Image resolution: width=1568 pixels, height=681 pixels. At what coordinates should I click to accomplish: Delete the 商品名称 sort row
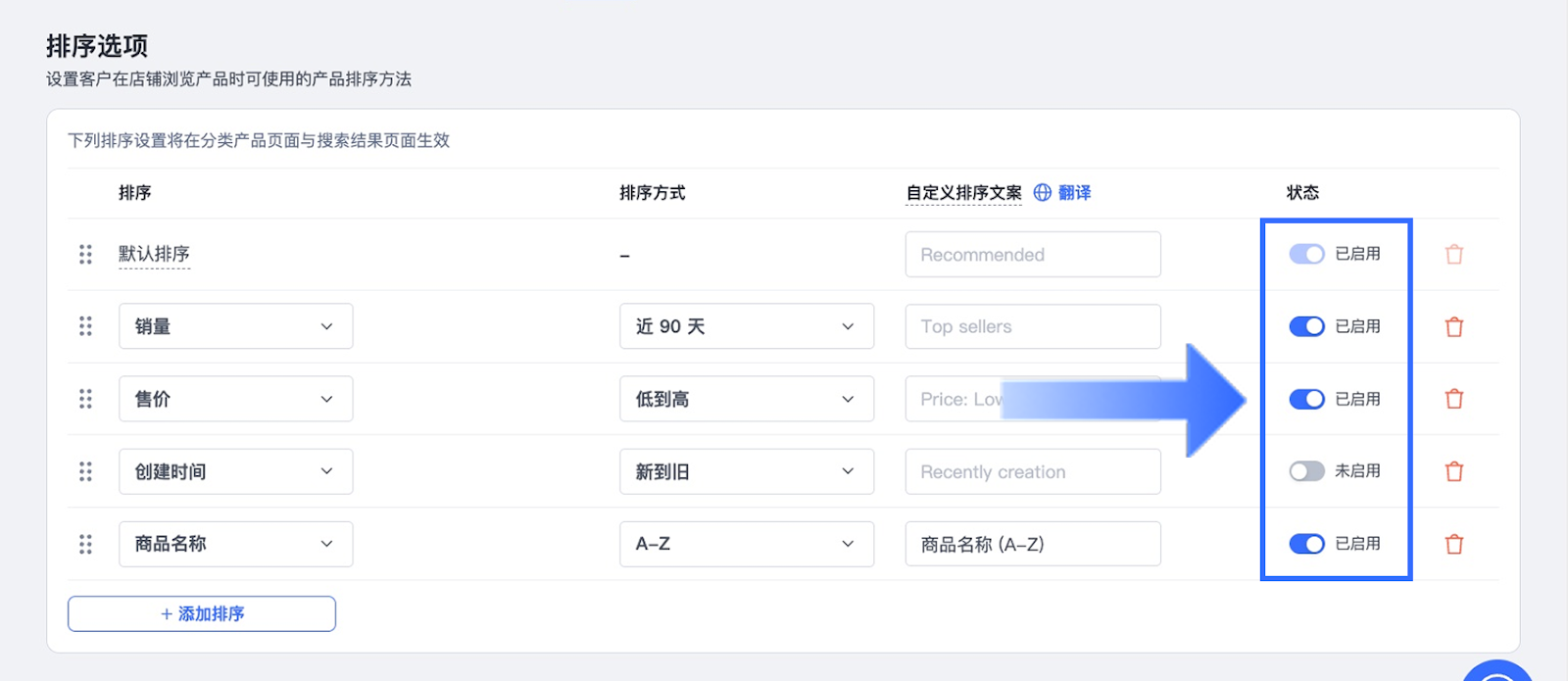point(1454,544)
